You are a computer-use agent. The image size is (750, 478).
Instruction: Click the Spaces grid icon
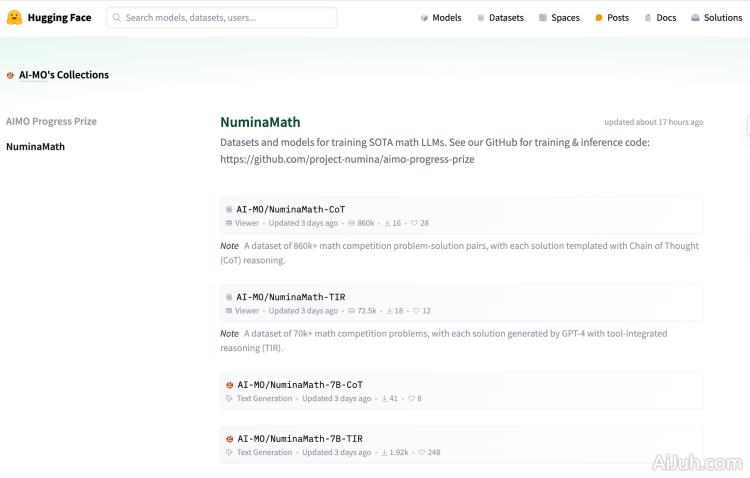coord(542,18)
